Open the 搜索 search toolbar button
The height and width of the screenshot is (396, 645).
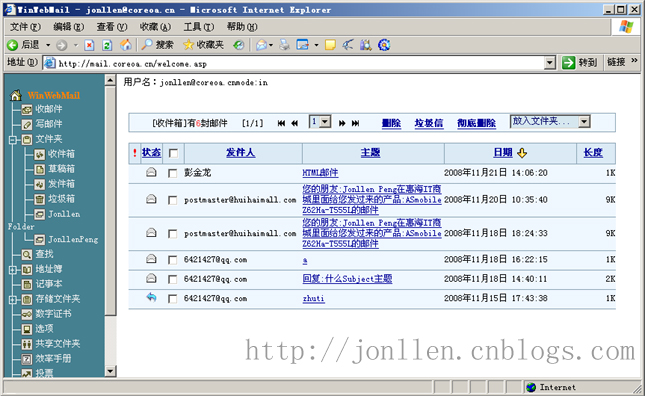click(x=157, y=45)
